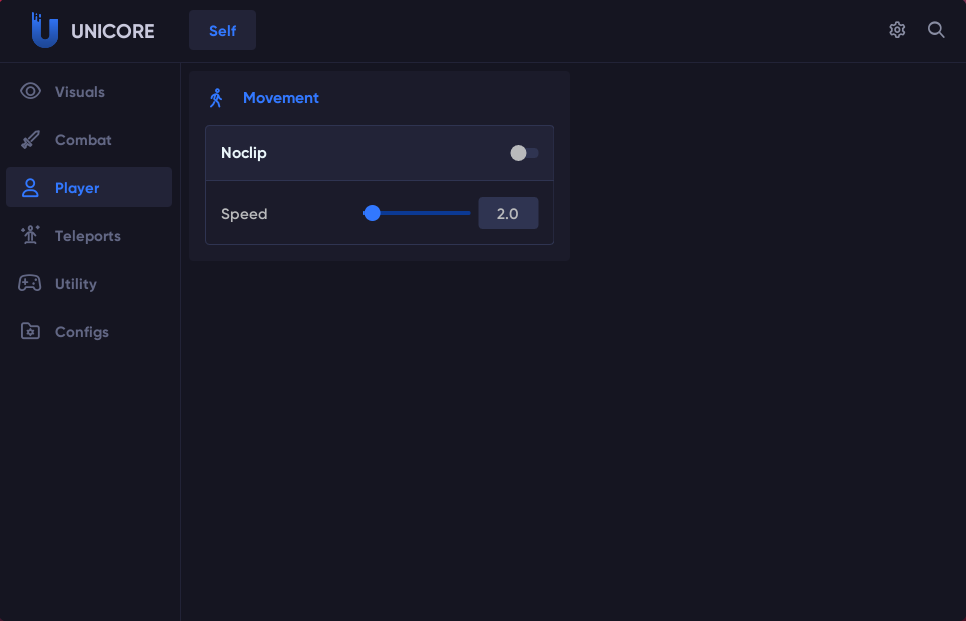The height and width of the screenshot is (621, 966).
Task: Click the Player person icon
Action: 30,188
